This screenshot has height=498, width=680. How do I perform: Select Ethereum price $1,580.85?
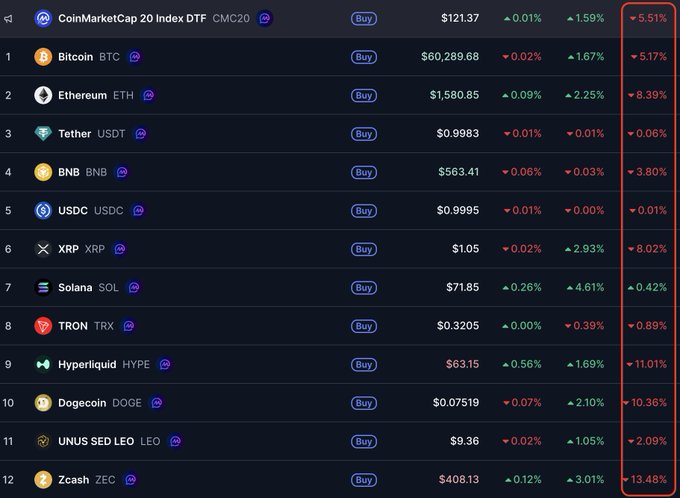pos(454,95)
